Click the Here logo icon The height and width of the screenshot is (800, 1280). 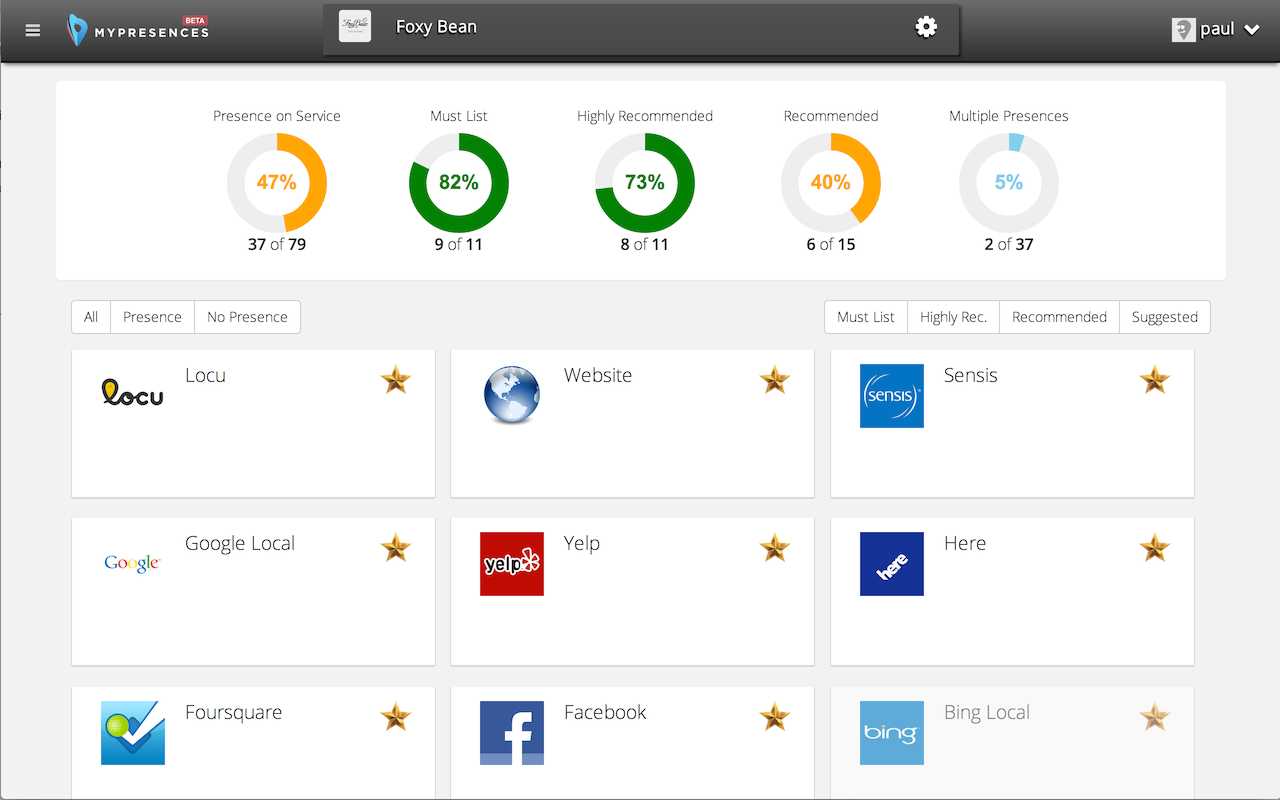(x=892, y=564)
